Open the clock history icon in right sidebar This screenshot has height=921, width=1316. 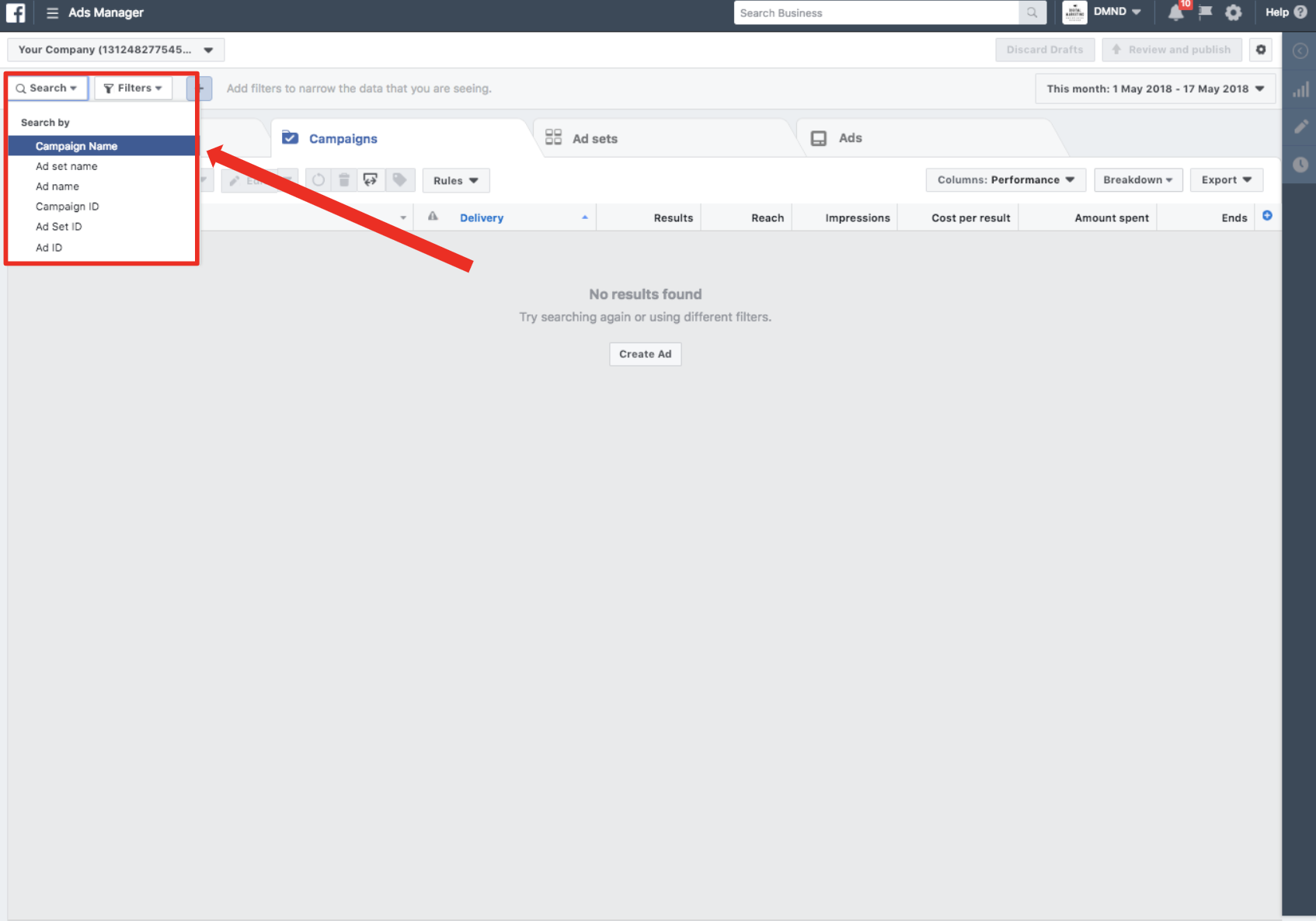click(x=1300, y=165)
